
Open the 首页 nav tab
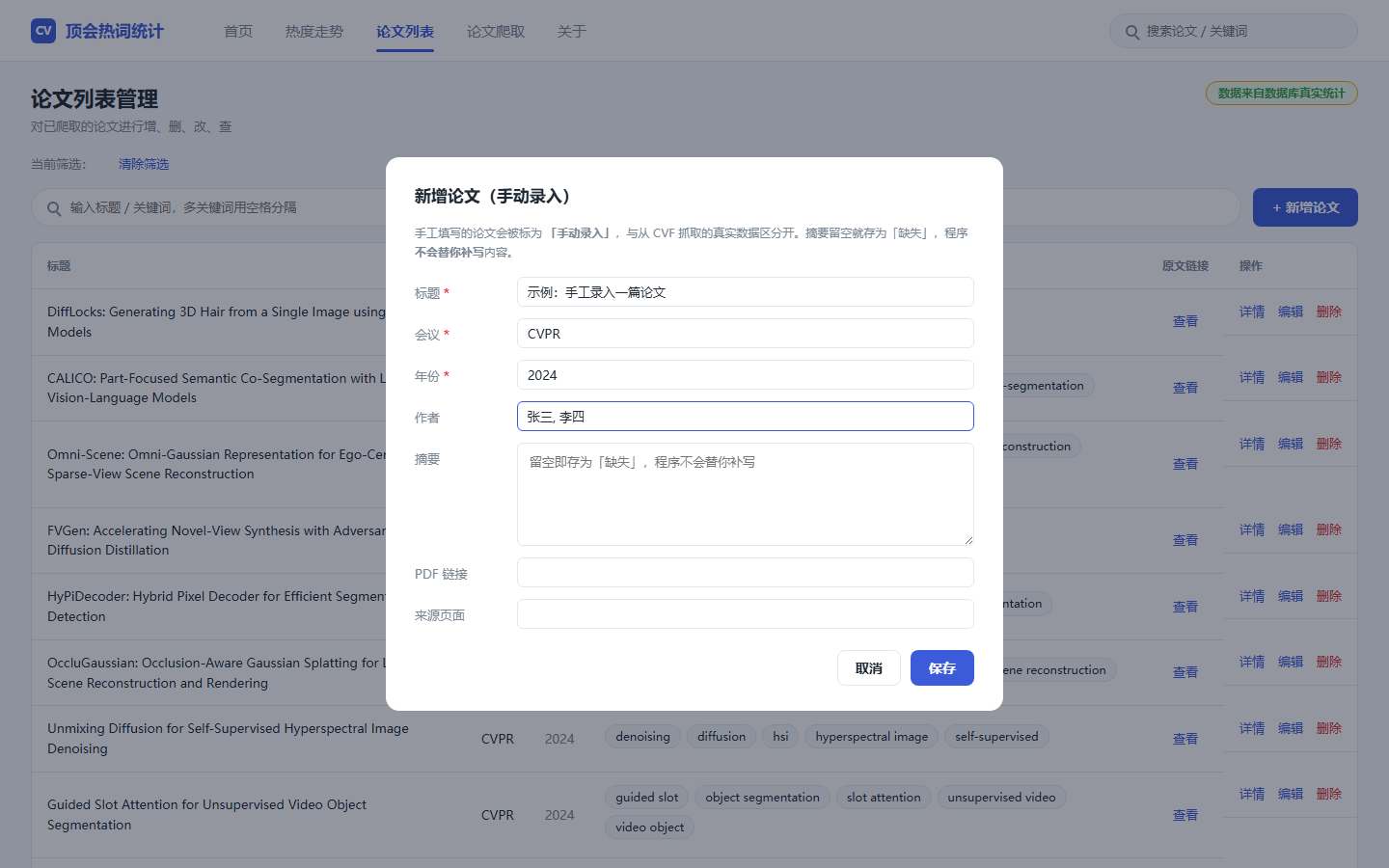tap(238, 32)
